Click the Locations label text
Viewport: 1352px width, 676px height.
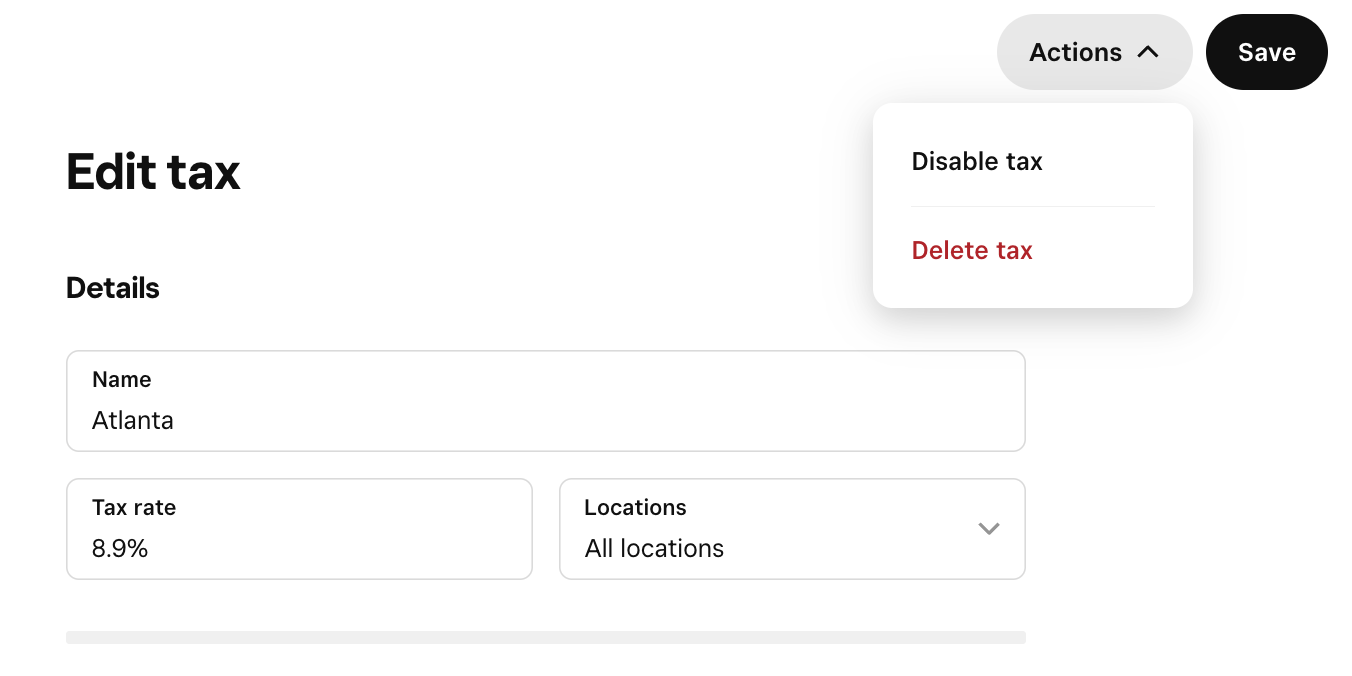coord(635,508)
